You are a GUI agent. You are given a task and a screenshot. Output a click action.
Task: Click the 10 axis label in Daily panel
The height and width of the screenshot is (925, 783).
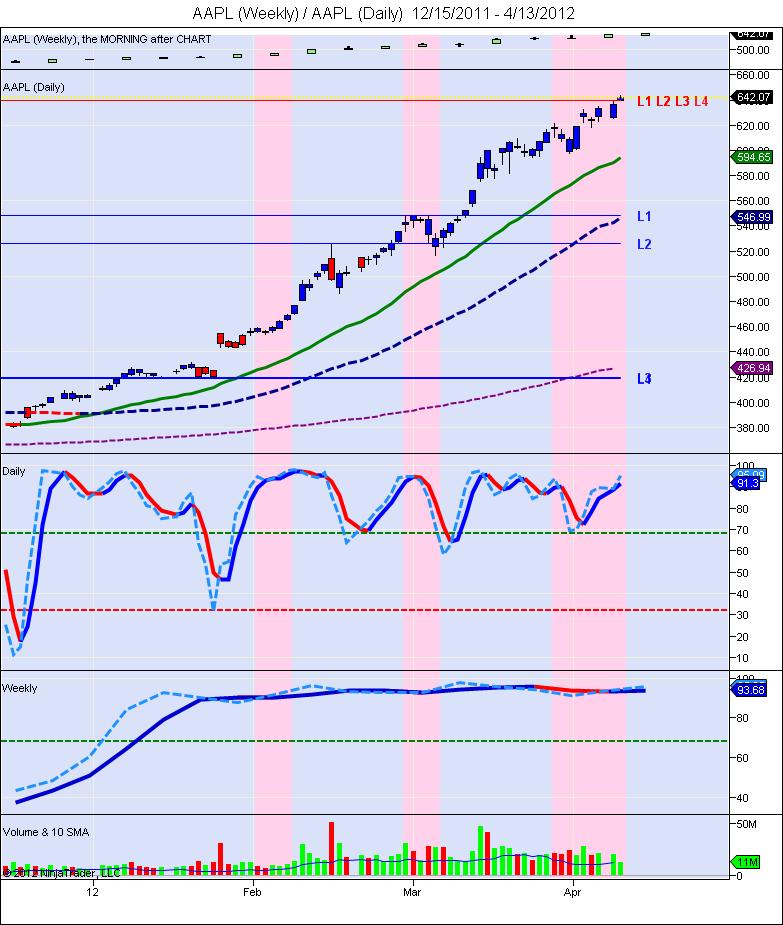pos(743,658)
